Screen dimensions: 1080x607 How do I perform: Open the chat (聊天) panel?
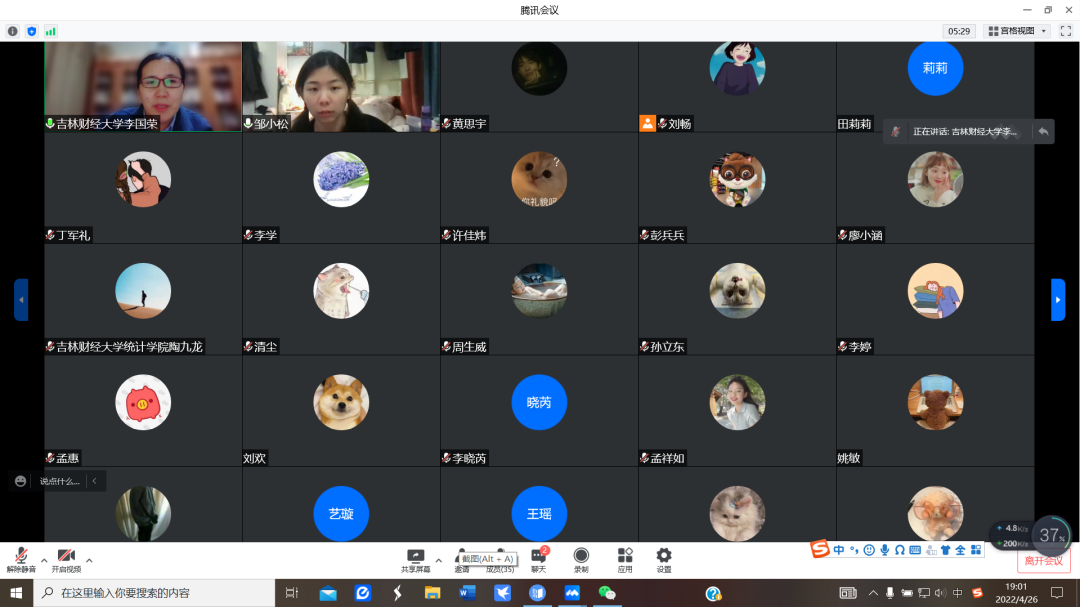coord(538,557)
